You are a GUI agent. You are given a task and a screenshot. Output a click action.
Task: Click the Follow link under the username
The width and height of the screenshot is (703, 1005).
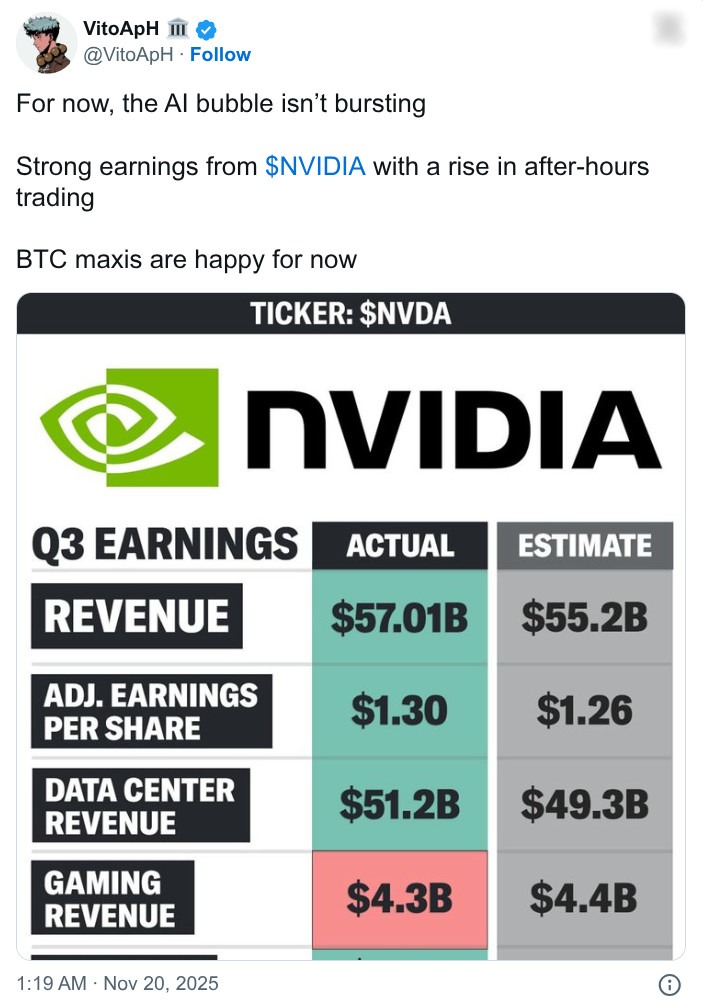[x=221, y=55]
